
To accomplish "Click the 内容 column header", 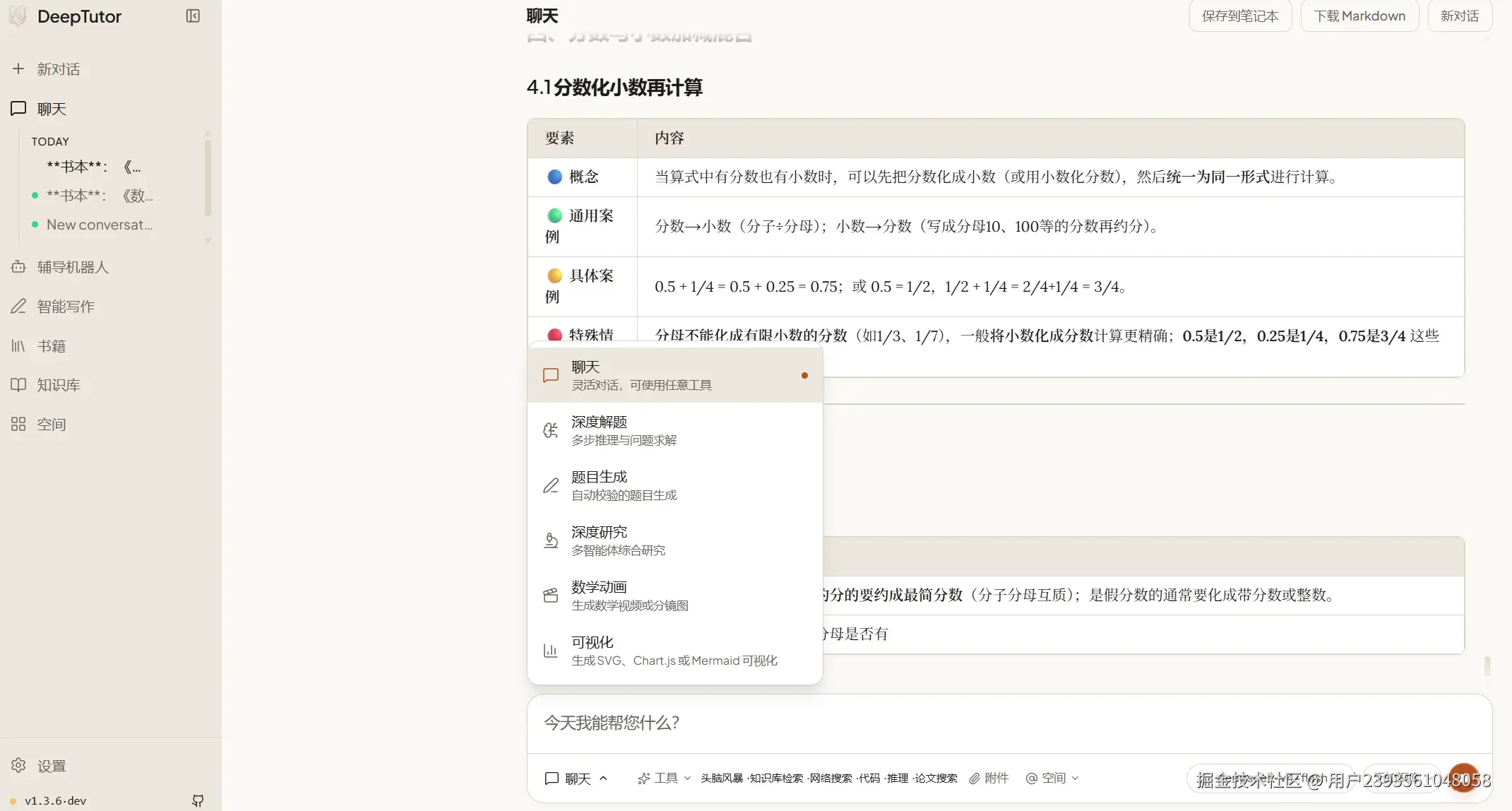I will [1051, 138].
